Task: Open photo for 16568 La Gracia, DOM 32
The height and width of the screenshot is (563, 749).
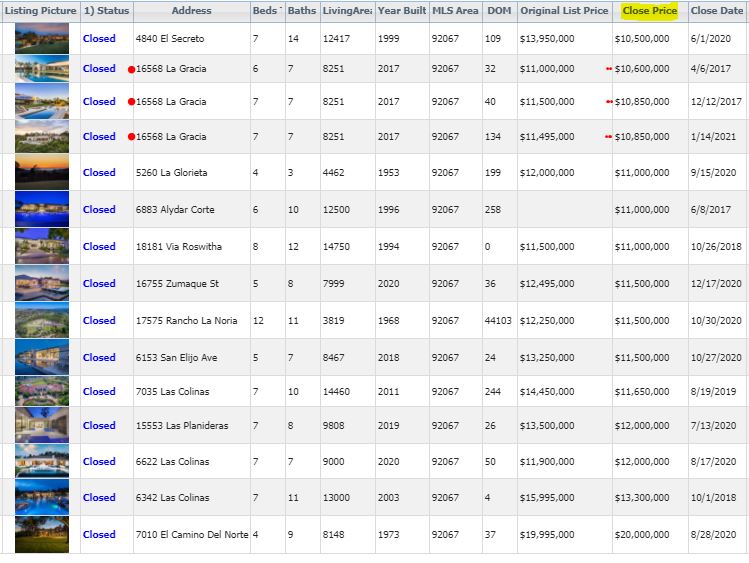Action: 42,68
